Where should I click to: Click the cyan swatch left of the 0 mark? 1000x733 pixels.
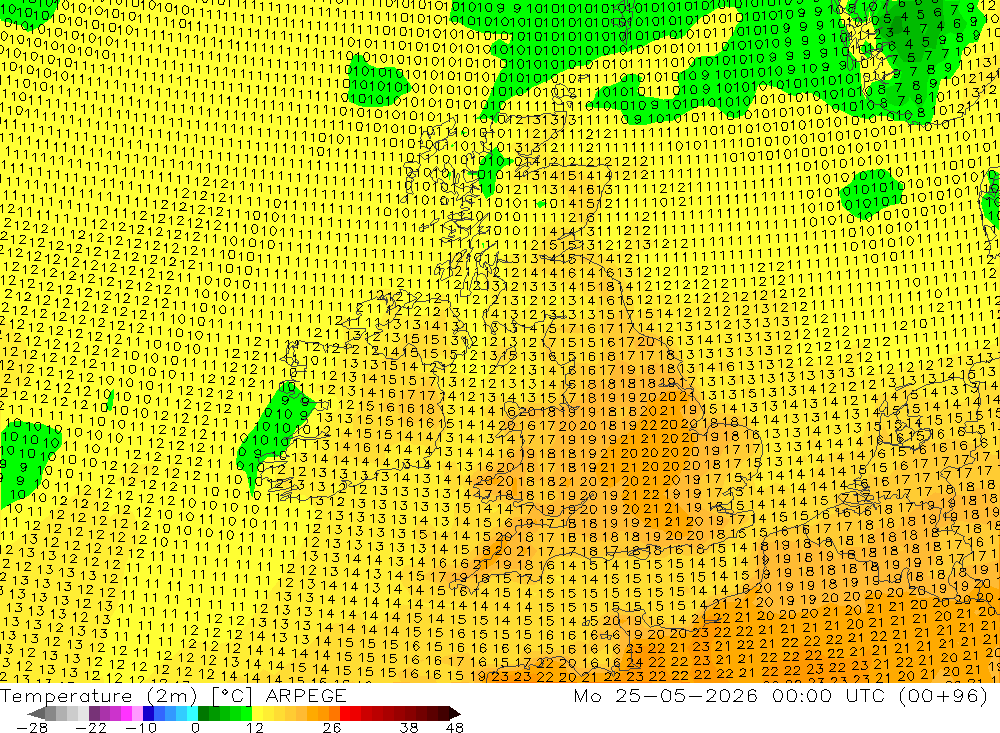pyautogui.click(x=192, y=713)
